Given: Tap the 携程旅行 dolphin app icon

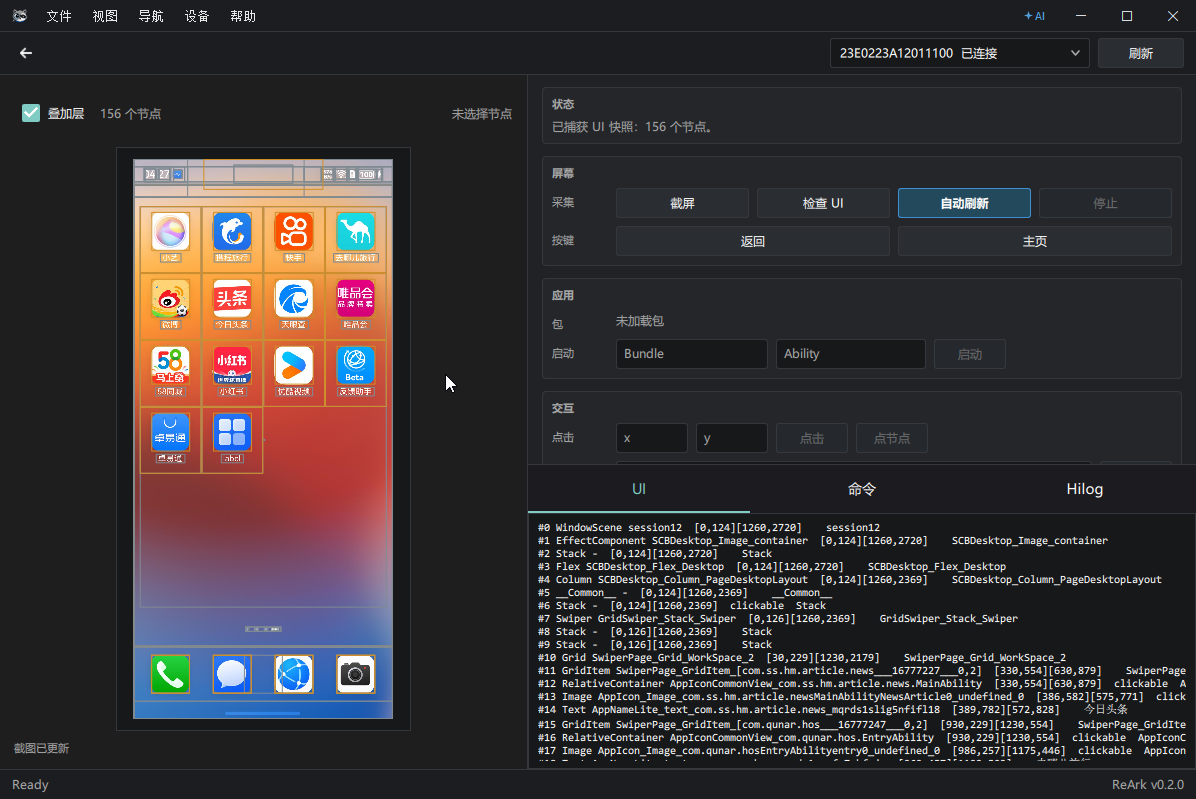Looking at the screenshot, I should (232, 232).
